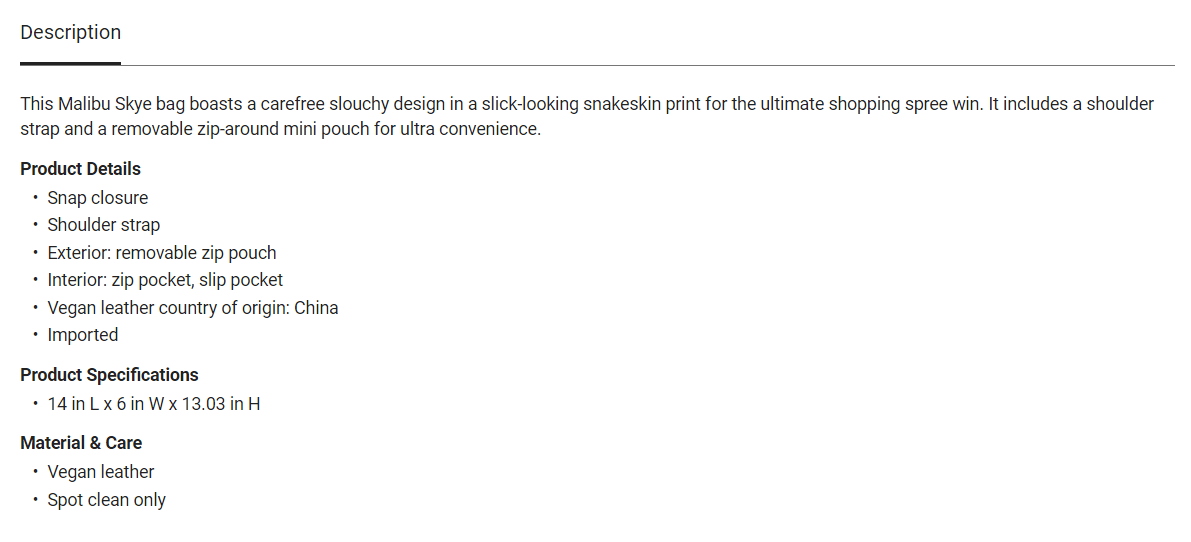
Task: Click the carefree slouchy design phrase
Action: (x=347, y=104)
